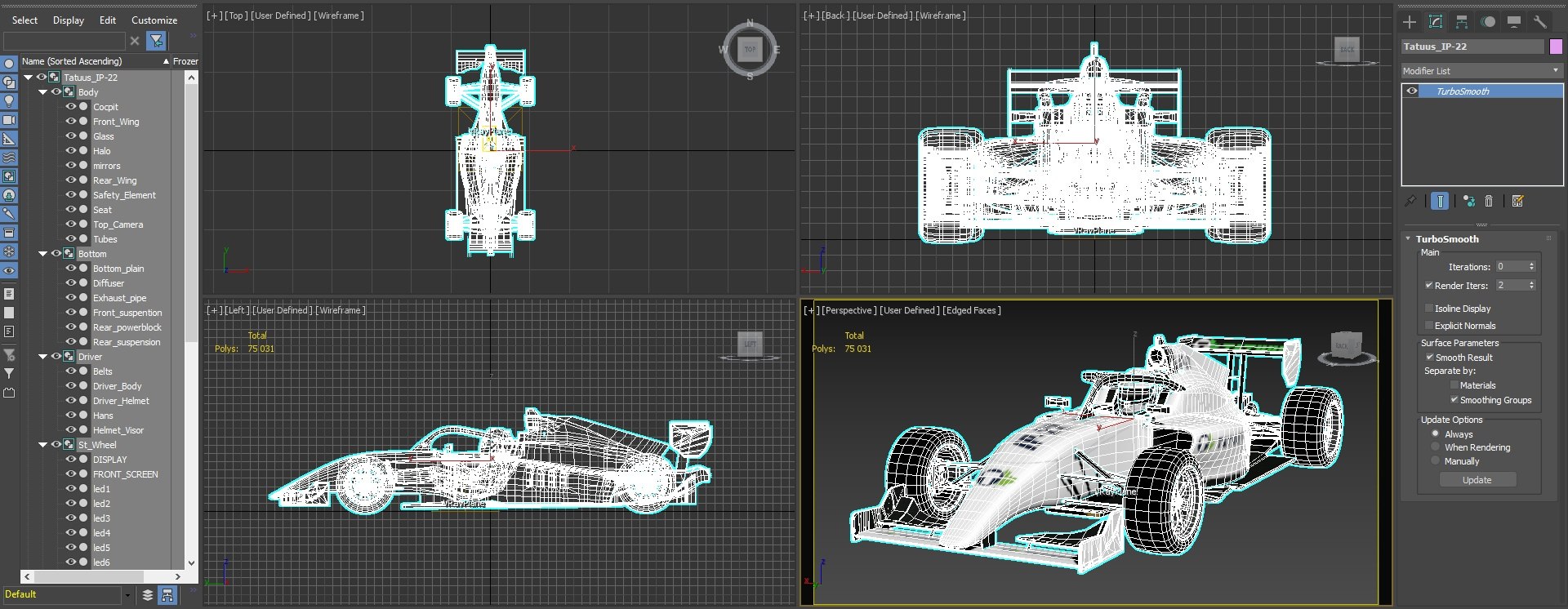1568x609 pixels.
Task: Toggle Show End Result button
Action: (1440, 201)
